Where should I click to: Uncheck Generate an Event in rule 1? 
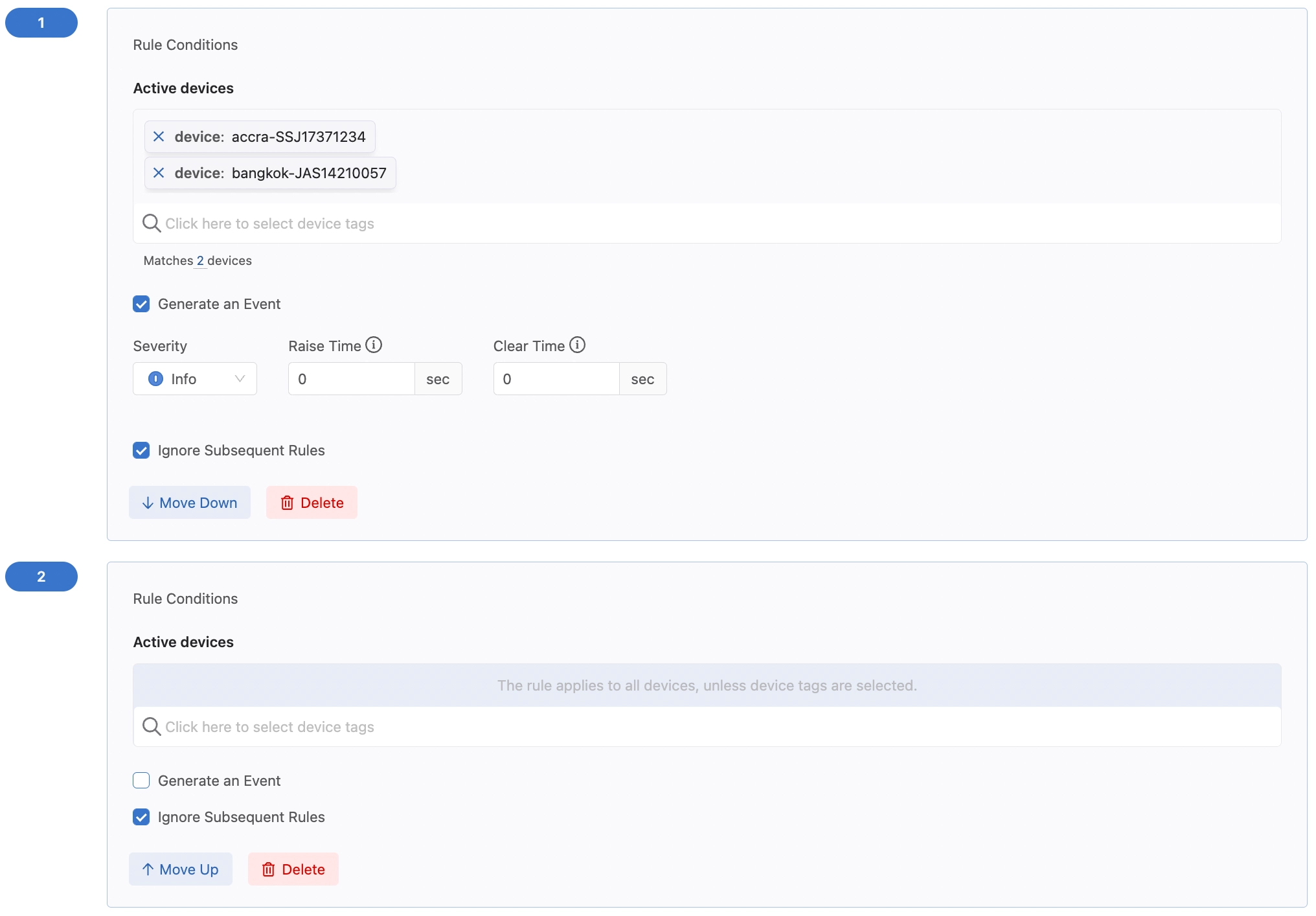point(141,304)
